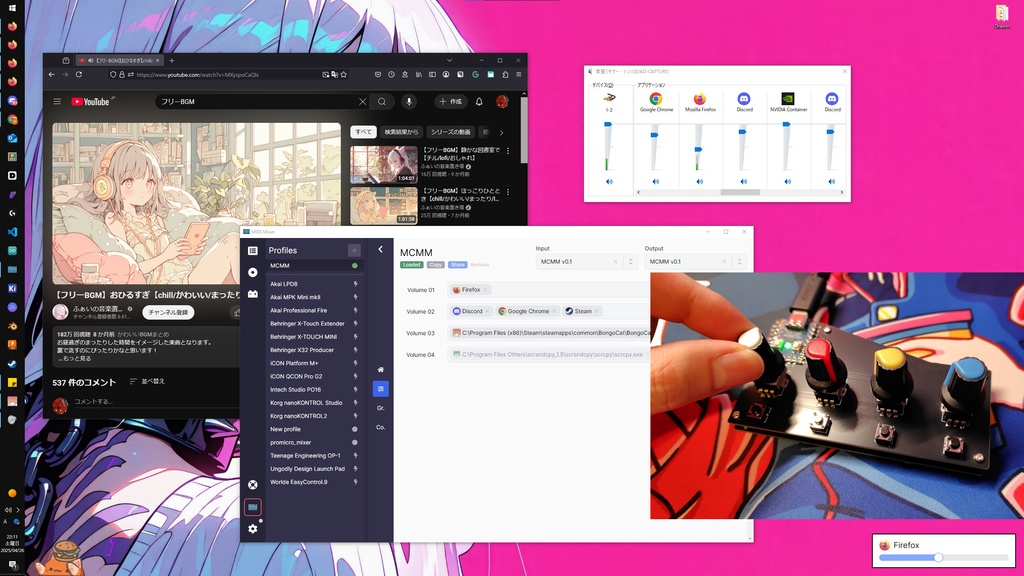Open Visual Studio Code from the taskbar
The image size is (1024, 576).
[x=12, y=232]
